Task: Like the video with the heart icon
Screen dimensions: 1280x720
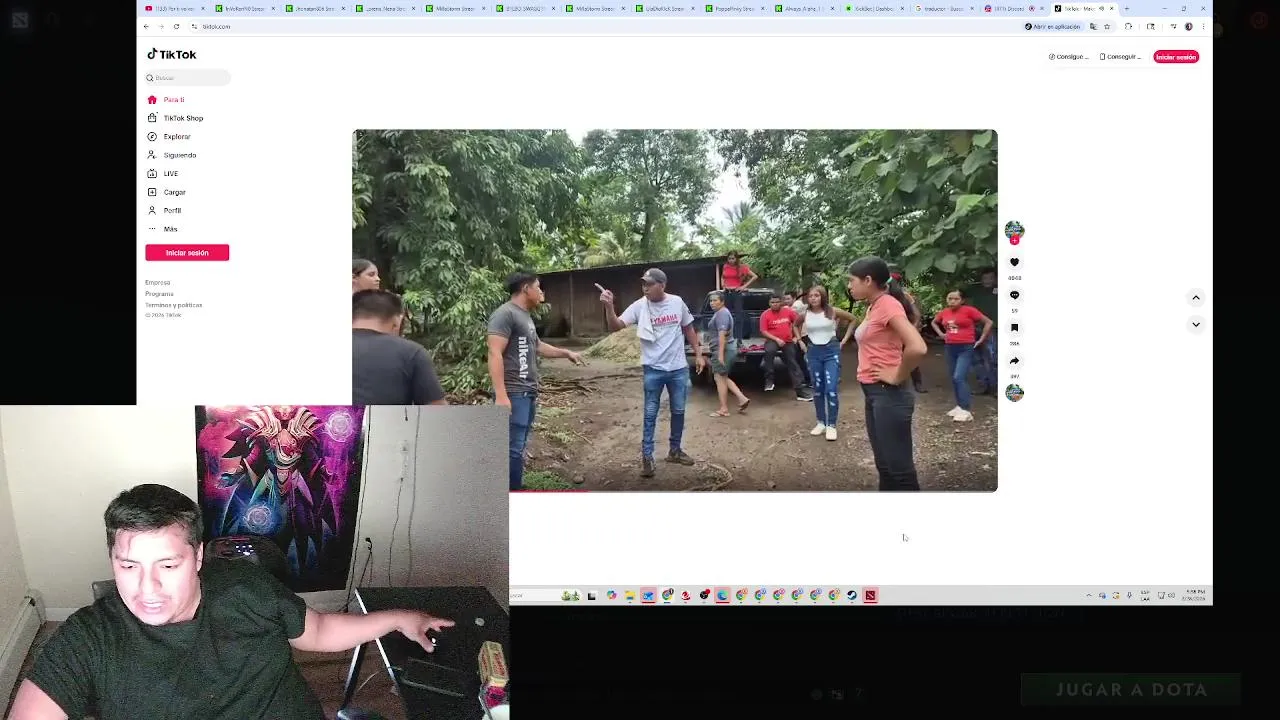Action: 1014,262
